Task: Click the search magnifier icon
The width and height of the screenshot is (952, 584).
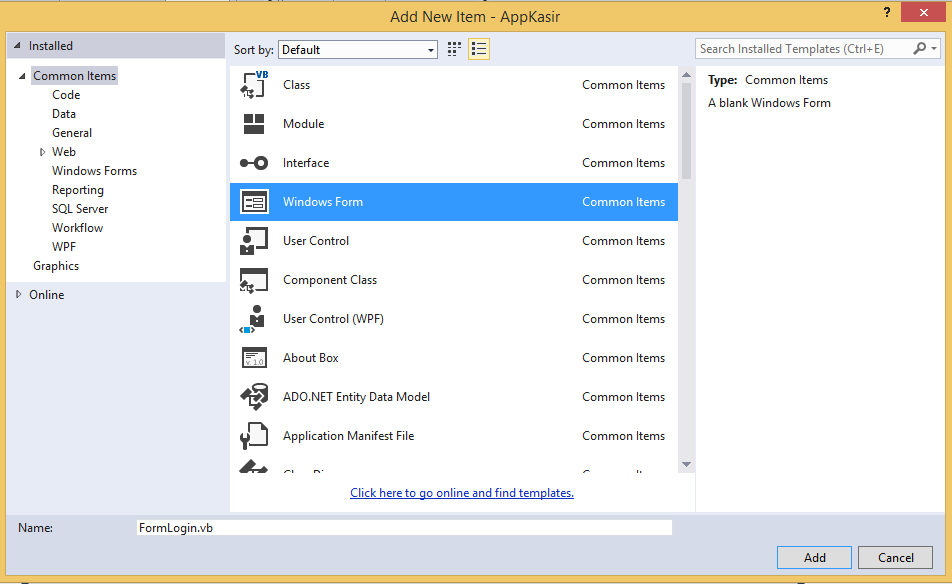Action: (x=920, y=49)
